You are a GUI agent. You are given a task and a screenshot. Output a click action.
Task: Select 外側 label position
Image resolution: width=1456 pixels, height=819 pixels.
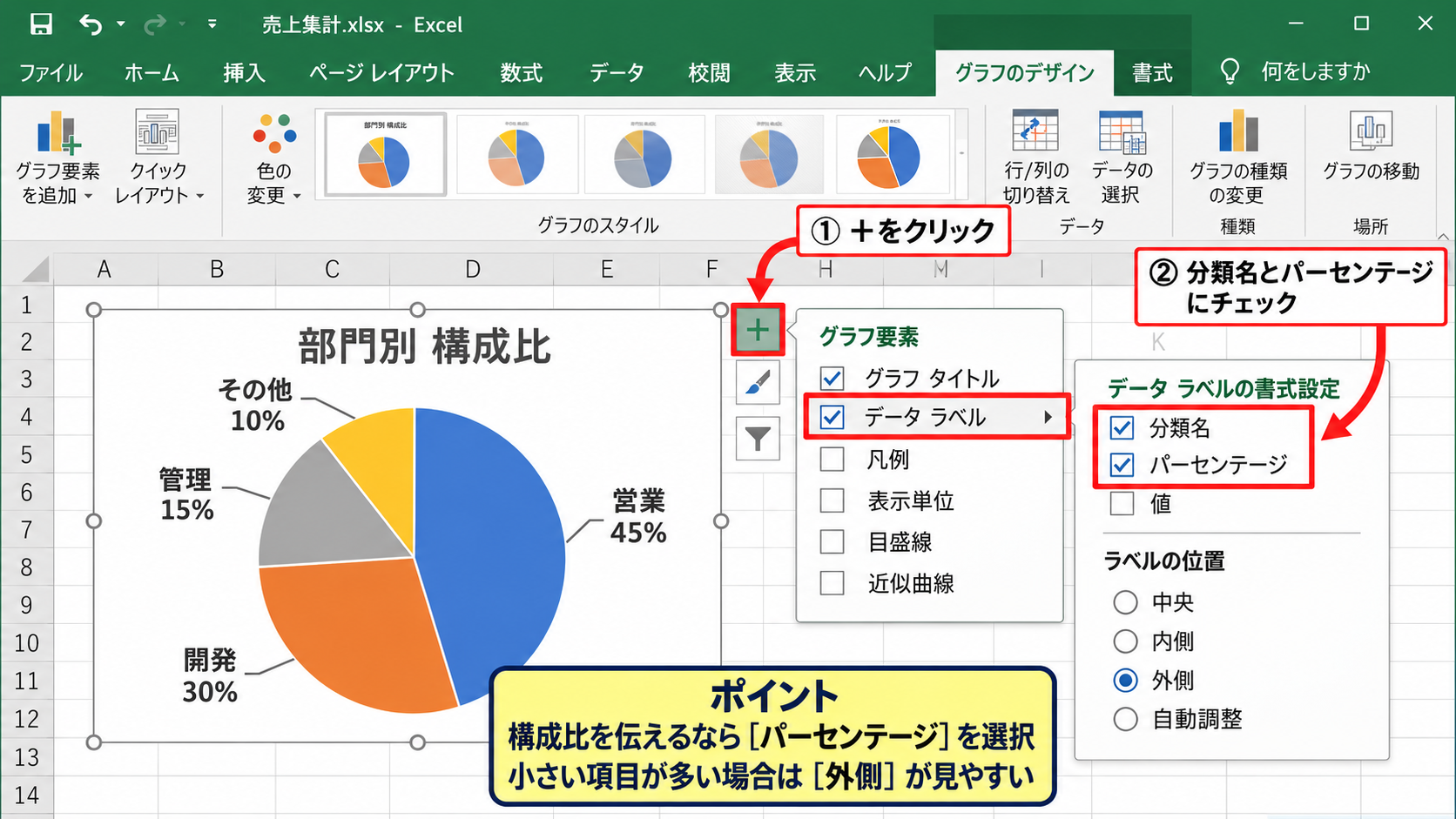(1125, 680)
